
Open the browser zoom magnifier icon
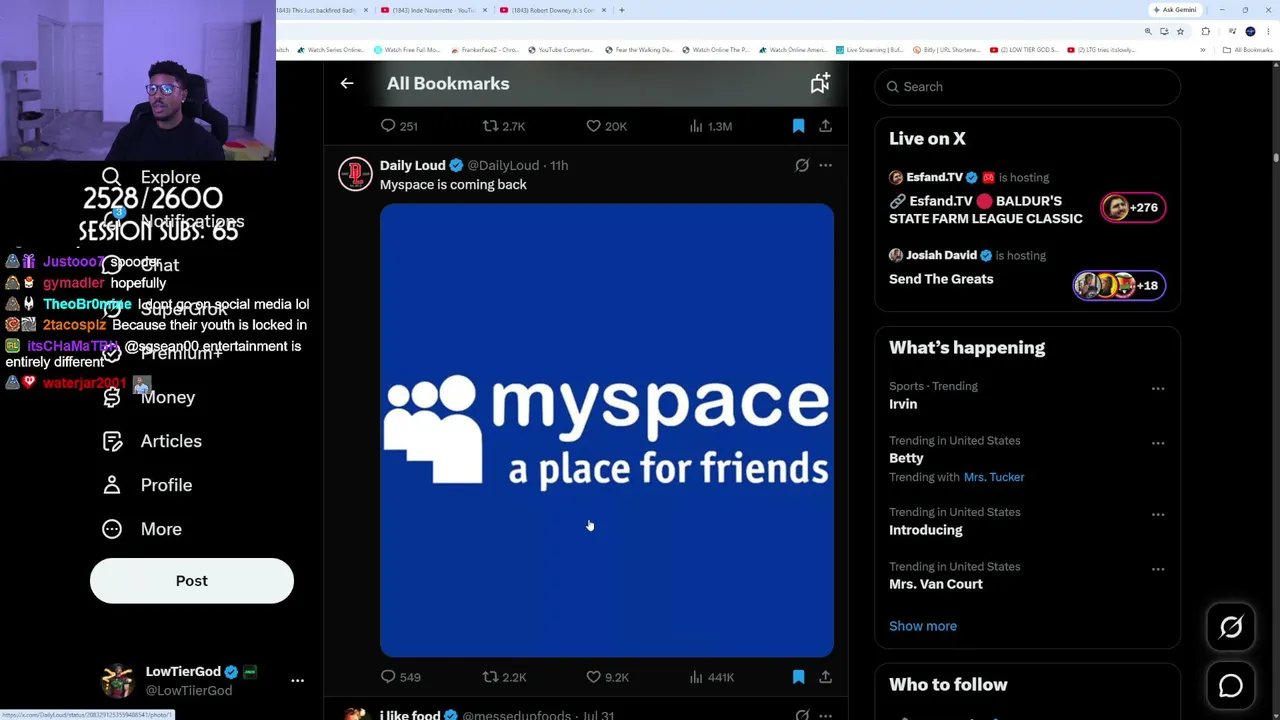[1148, 31]
